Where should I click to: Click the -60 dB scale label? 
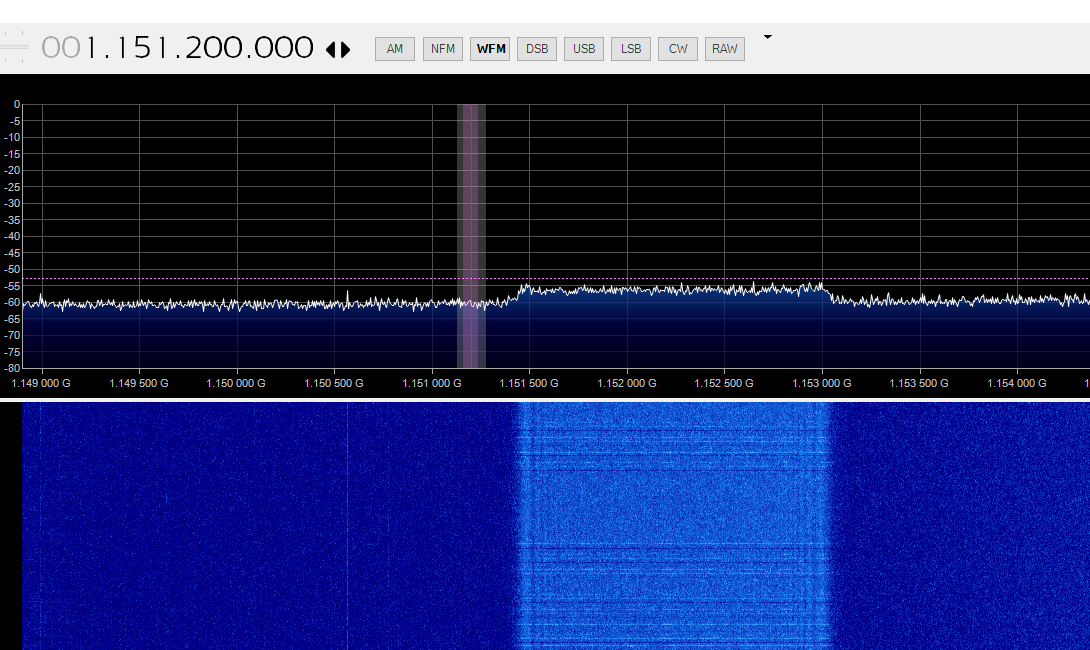tap(12, 302)
